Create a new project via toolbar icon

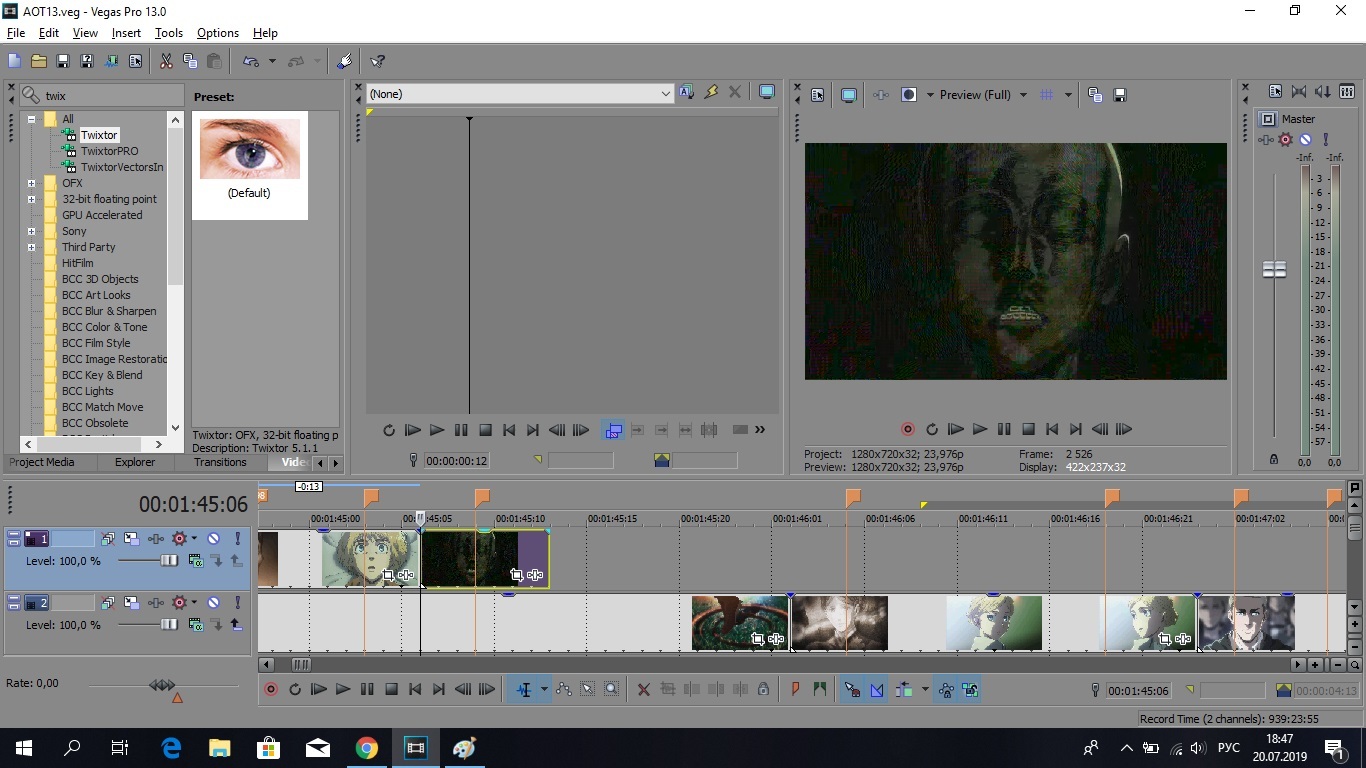tap(15, 61)
